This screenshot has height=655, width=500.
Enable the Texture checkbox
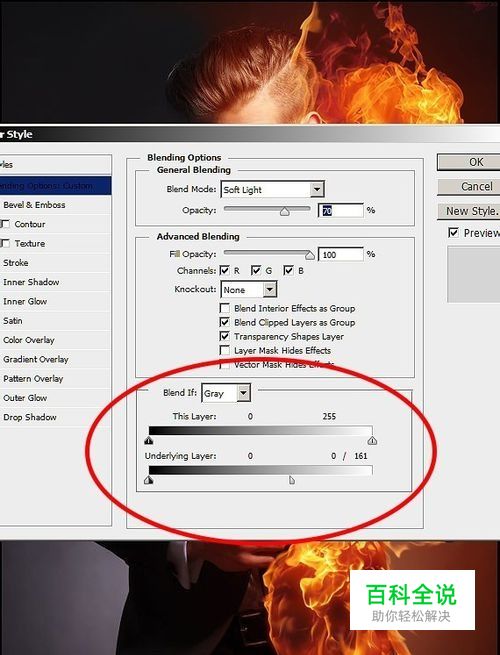pyautogui.click(x=5, y=244)
